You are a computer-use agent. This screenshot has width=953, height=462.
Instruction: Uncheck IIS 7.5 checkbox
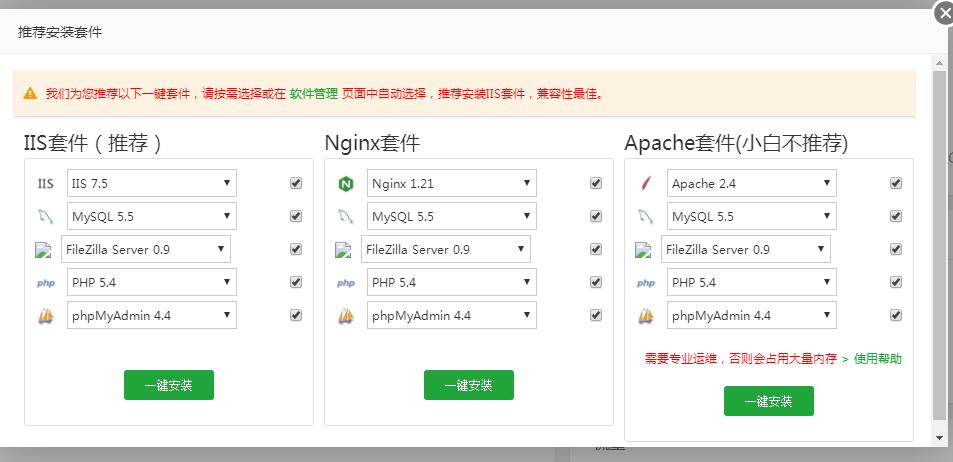coord(296,183)
